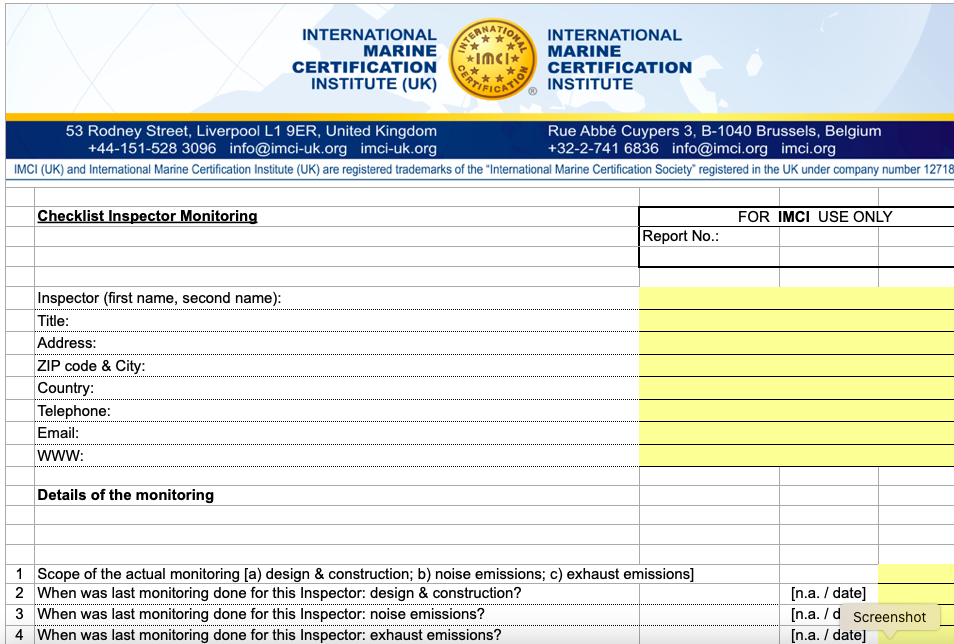Select the row 3 noise emissions question
Viewport: 954px width, 644px height.
tap(261, 614)
